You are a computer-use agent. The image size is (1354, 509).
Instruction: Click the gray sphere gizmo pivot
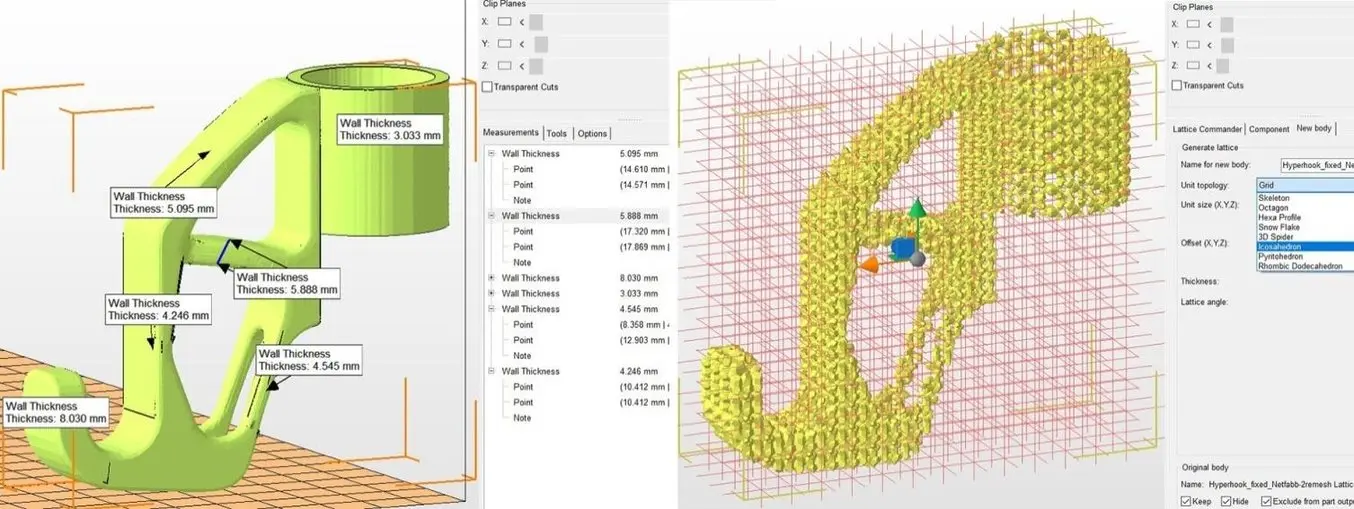tap(918, 259)
